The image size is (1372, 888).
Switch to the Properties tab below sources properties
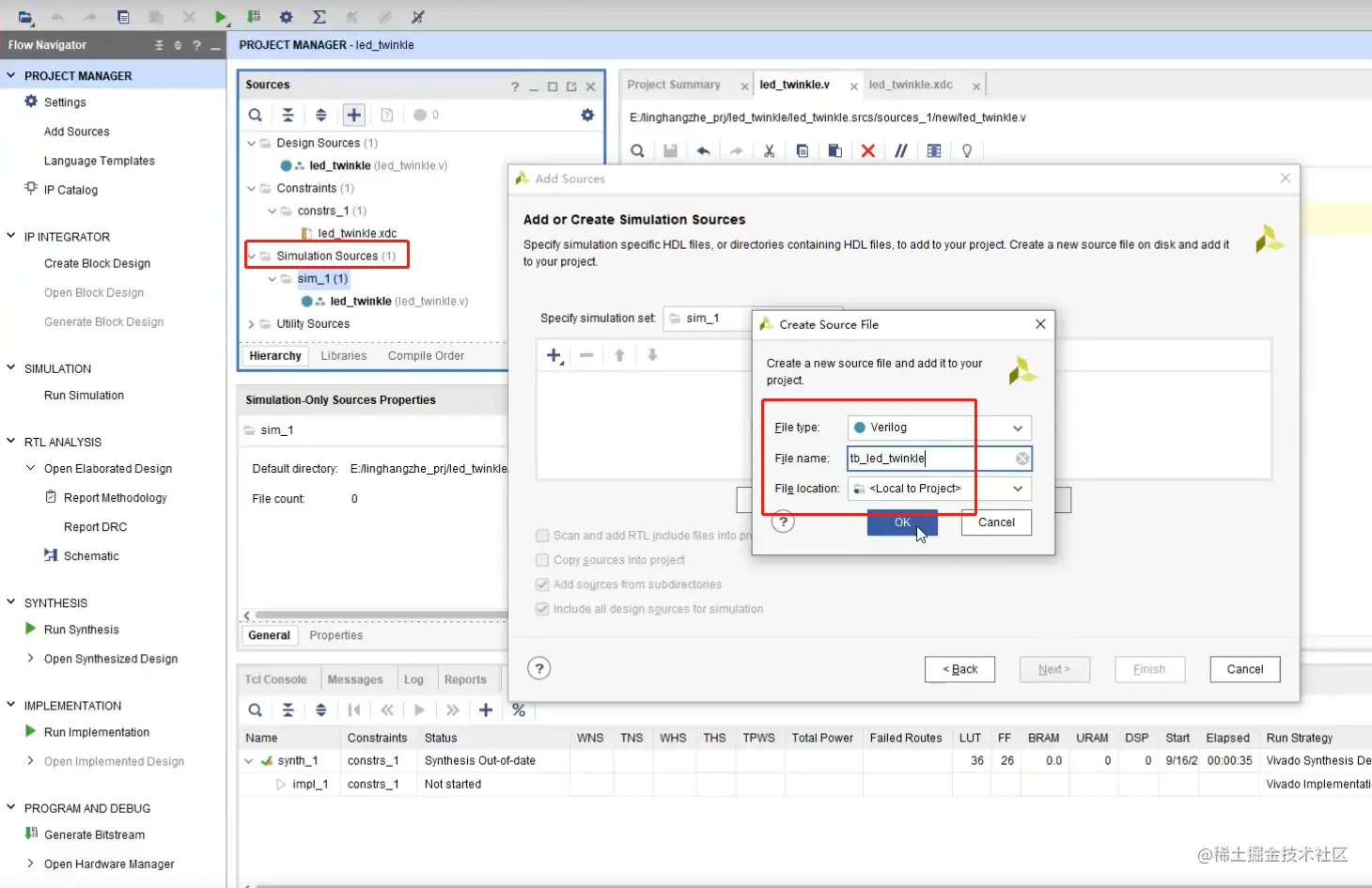(x=336, y=635)
